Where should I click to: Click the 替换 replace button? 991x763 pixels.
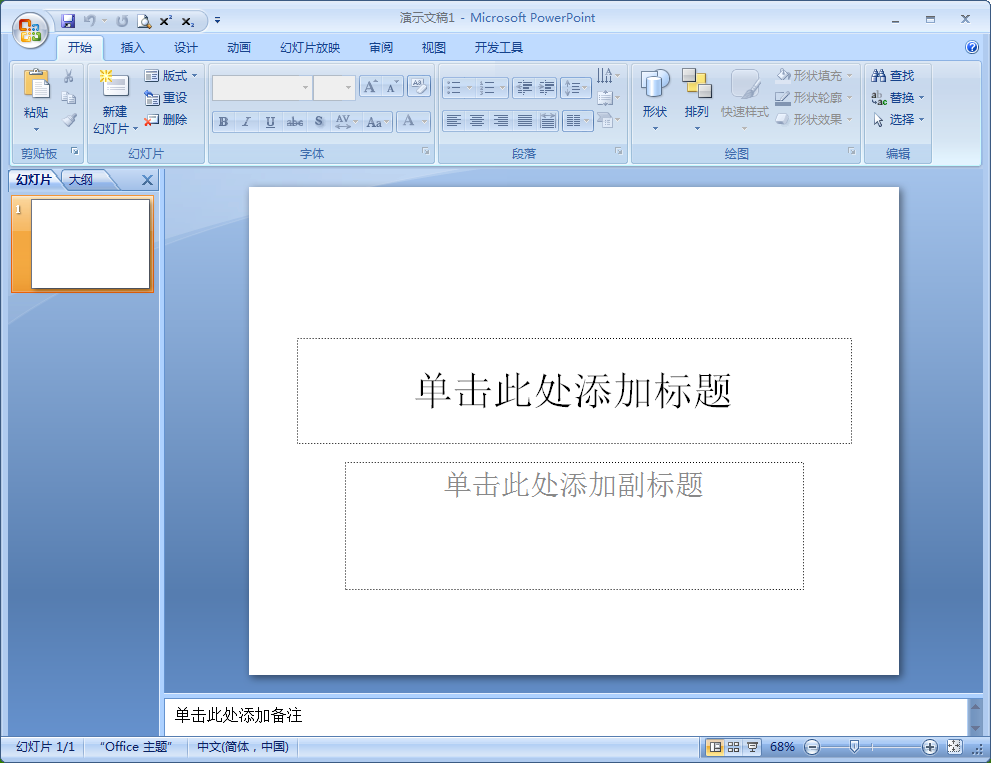(897, 98)
